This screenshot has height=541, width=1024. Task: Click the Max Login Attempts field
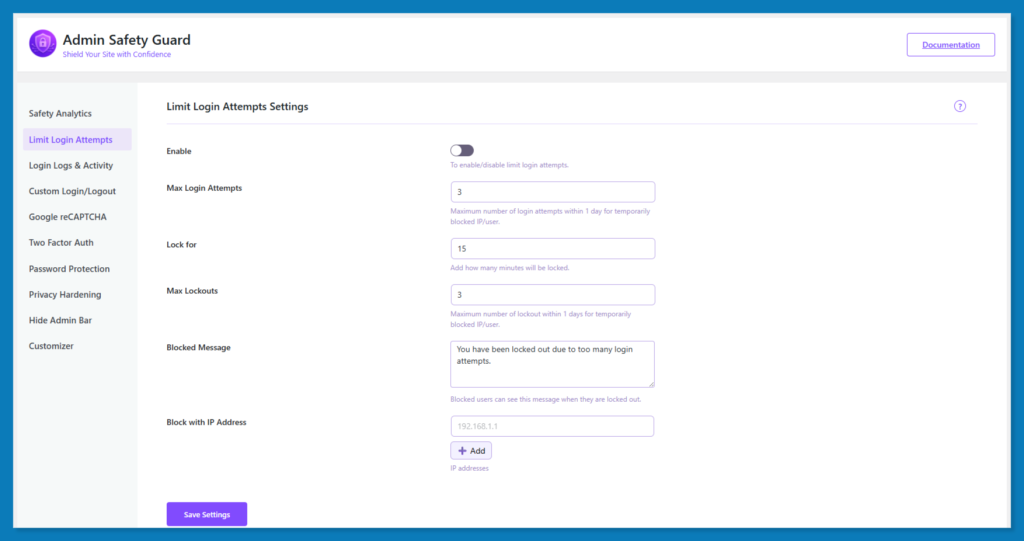(x=553, y=192)
